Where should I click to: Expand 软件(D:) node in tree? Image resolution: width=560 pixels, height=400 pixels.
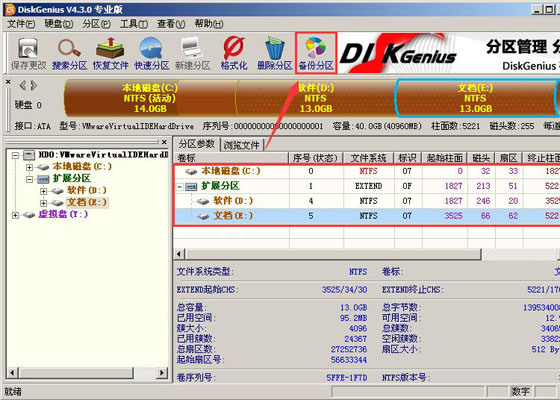coord(43,191)
